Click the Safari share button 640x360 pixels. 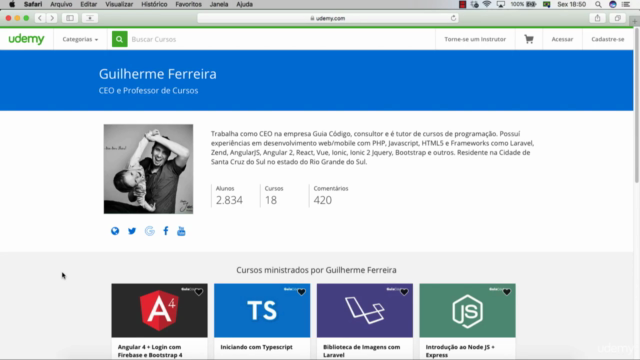pyautogui.click(x=598, y=18)
